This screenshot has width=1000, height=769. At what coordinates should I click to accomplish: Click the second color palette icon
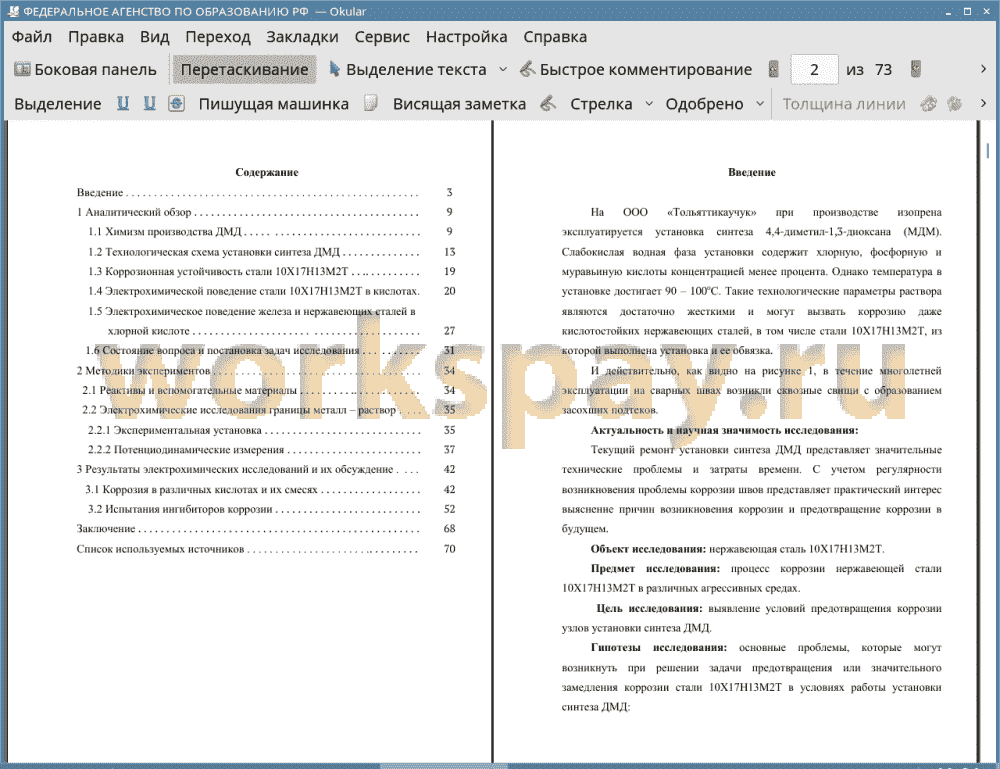(x=955, y=103)
